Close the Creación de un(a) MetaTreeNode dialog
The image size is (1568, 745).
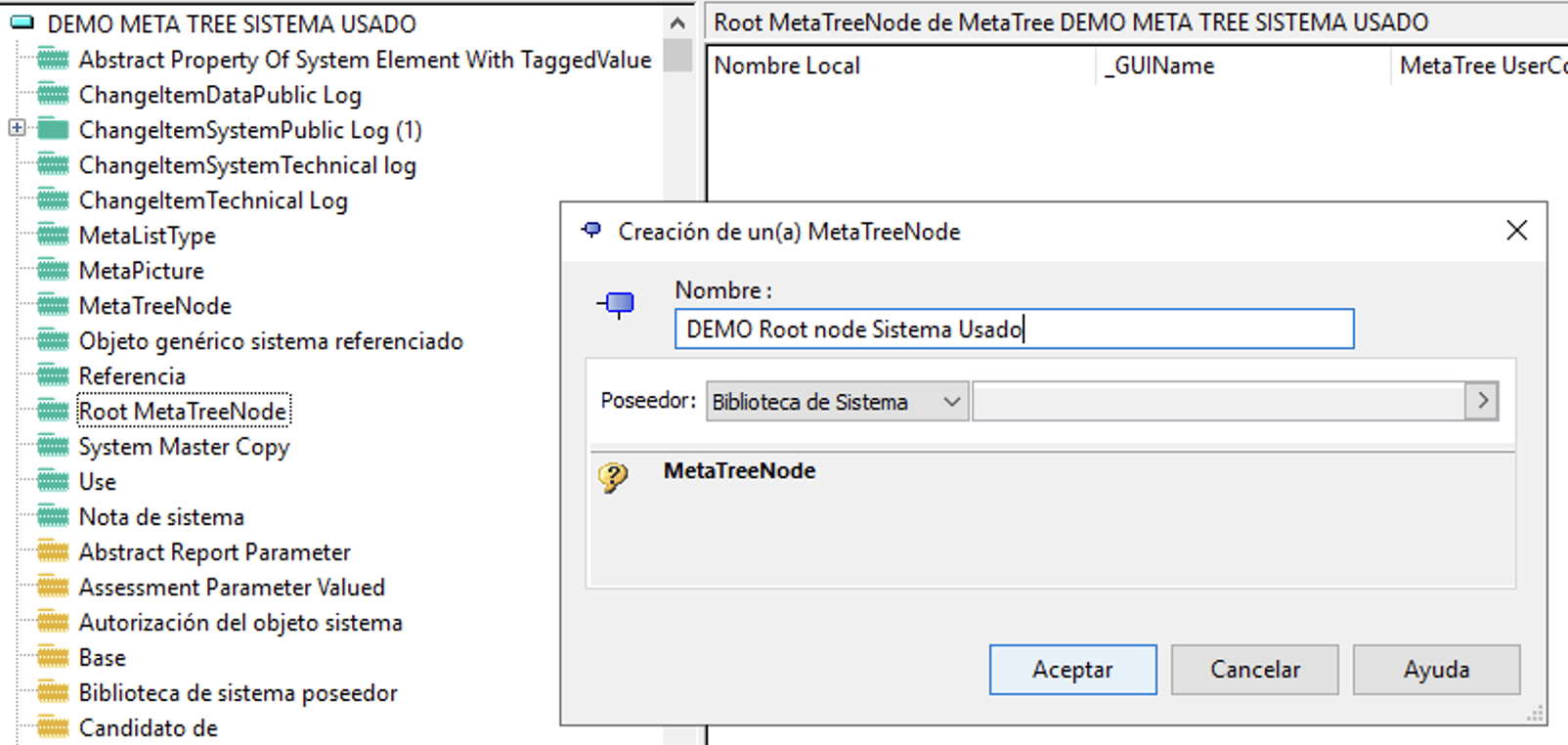[x=1517, y=231]
